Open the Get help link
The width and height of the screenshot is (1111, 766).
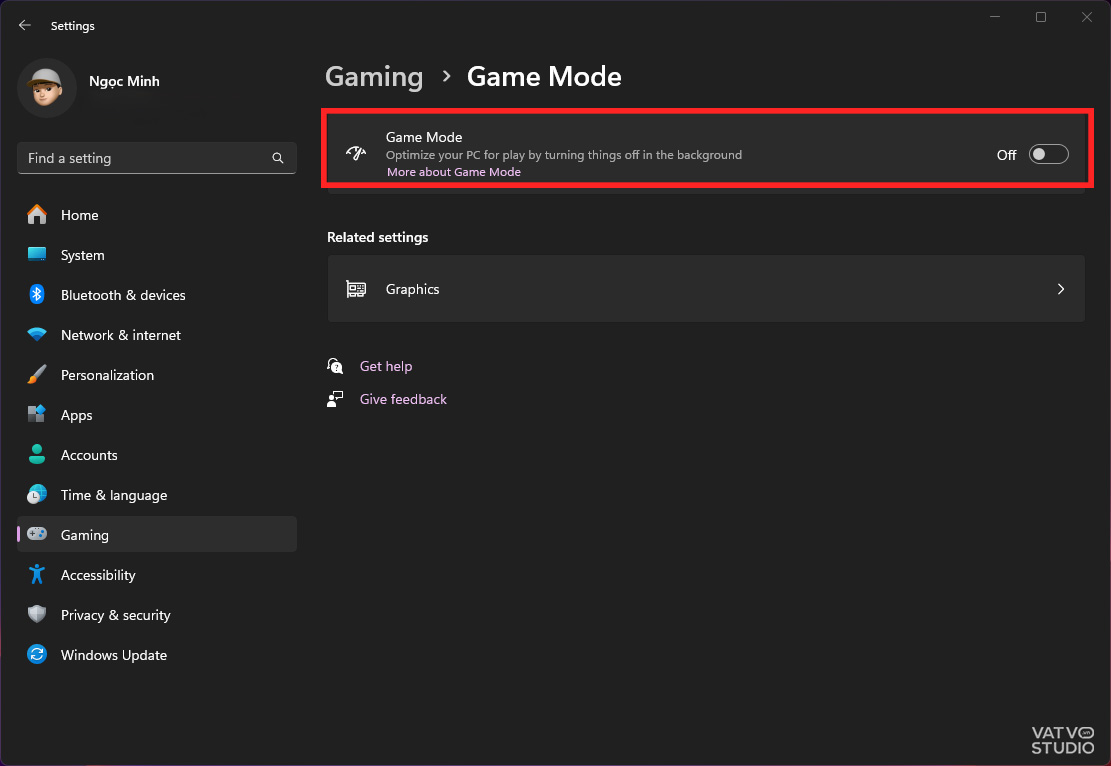tap(385, 366)
